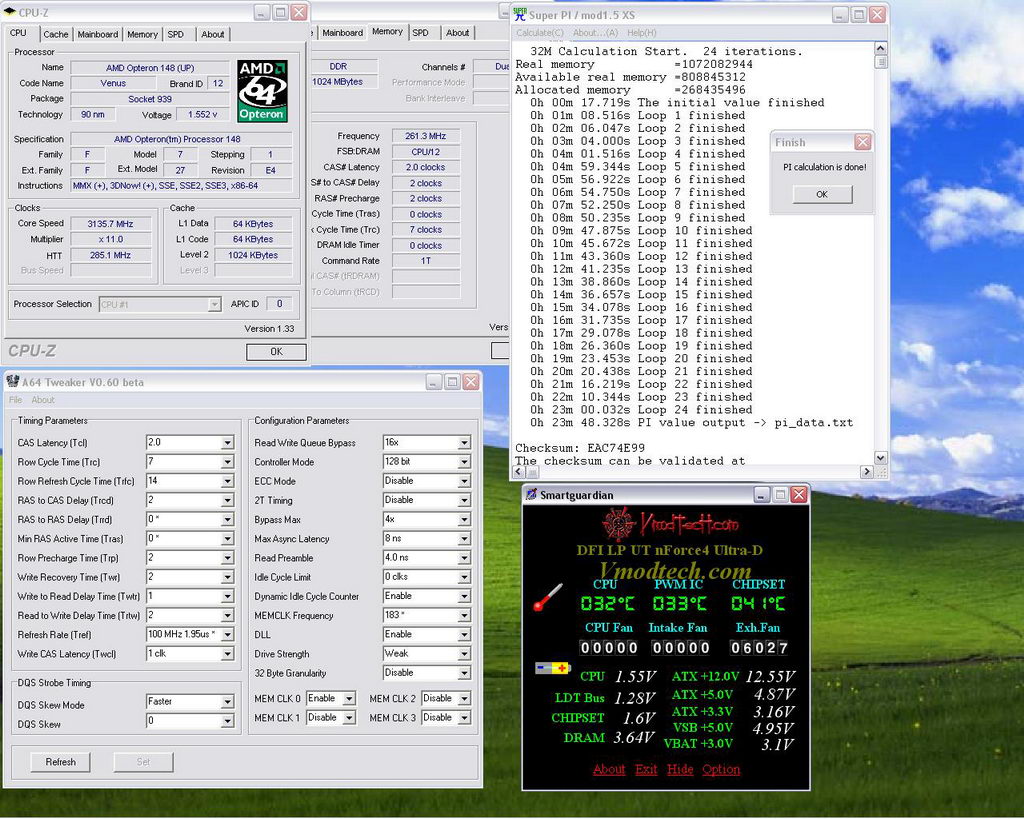Expand the 2T Timing dropdown
1024x819 pixels.
click(464, 500)
